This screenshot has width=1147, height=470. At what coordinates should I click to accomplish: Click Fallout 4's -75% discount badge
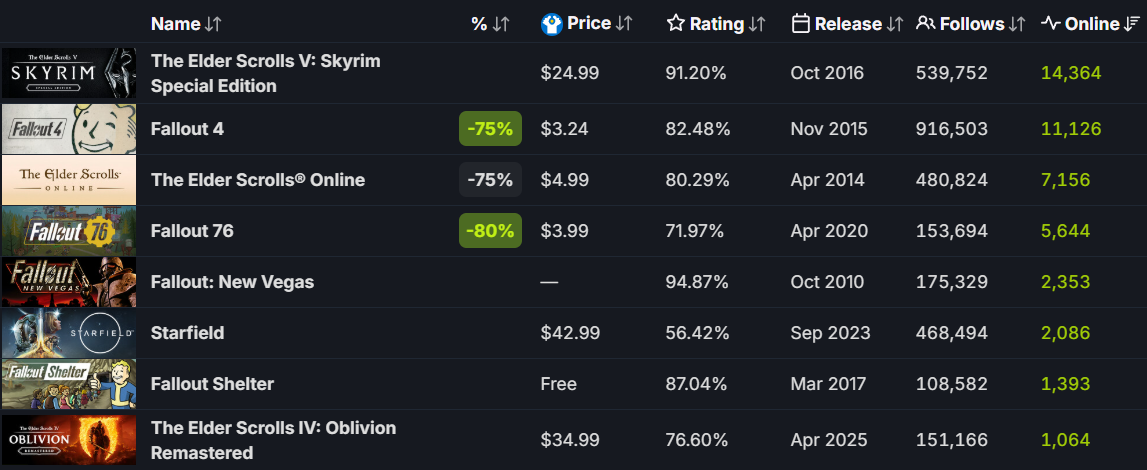coord(490,129)
